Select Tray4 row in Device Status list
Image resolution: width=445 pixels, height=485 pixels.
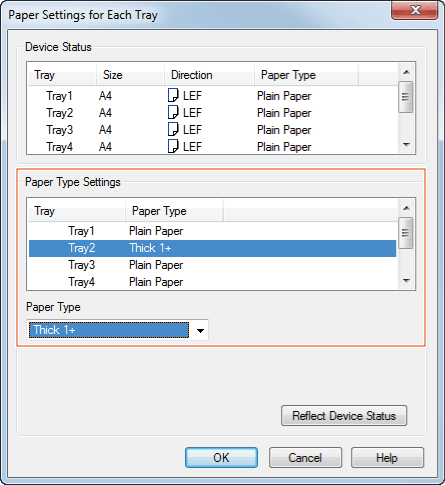(x=213, y=147)
